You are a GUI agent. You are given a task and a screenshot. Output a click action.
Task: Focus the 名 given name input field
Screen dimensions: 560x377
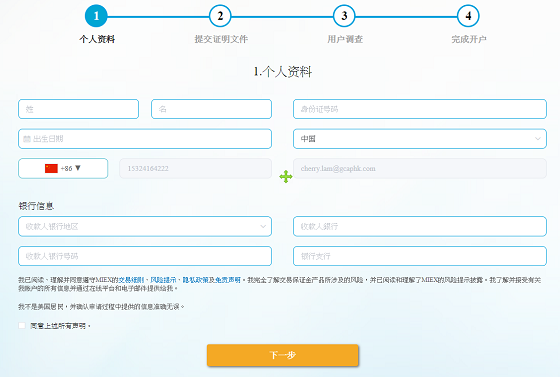pos(211,109)
